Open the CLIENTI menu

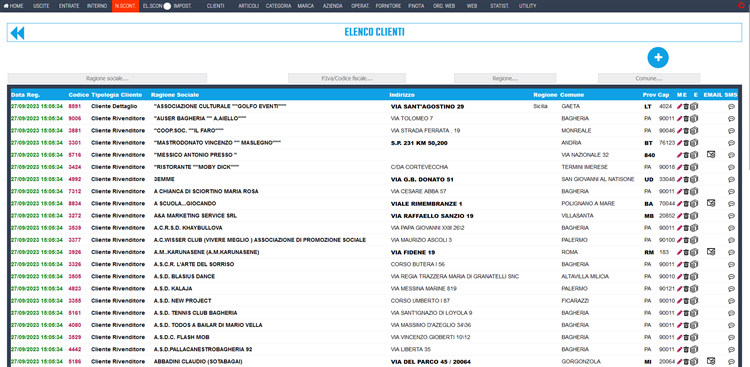tap(215, 6)
